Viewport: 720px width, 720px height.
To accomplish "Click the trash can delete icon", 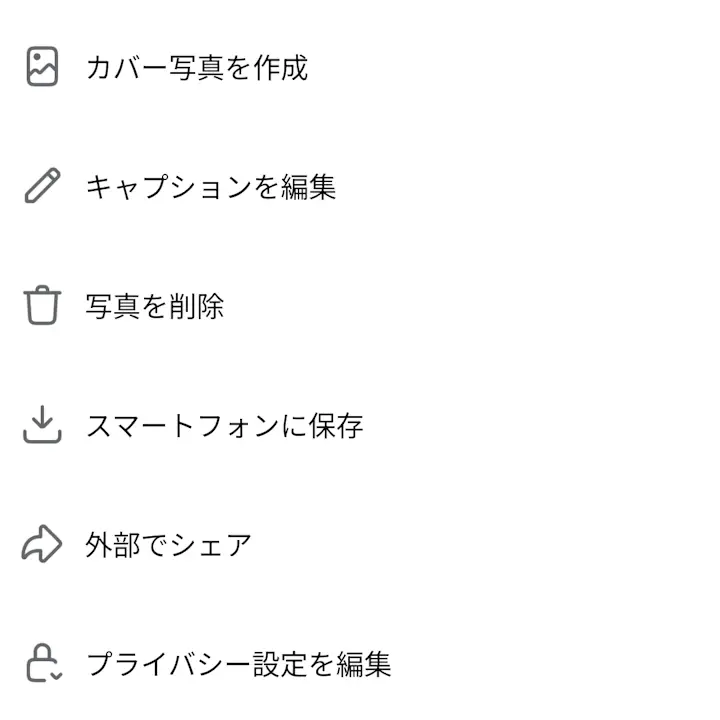I will pyautogui.click(x=42, y=305).
